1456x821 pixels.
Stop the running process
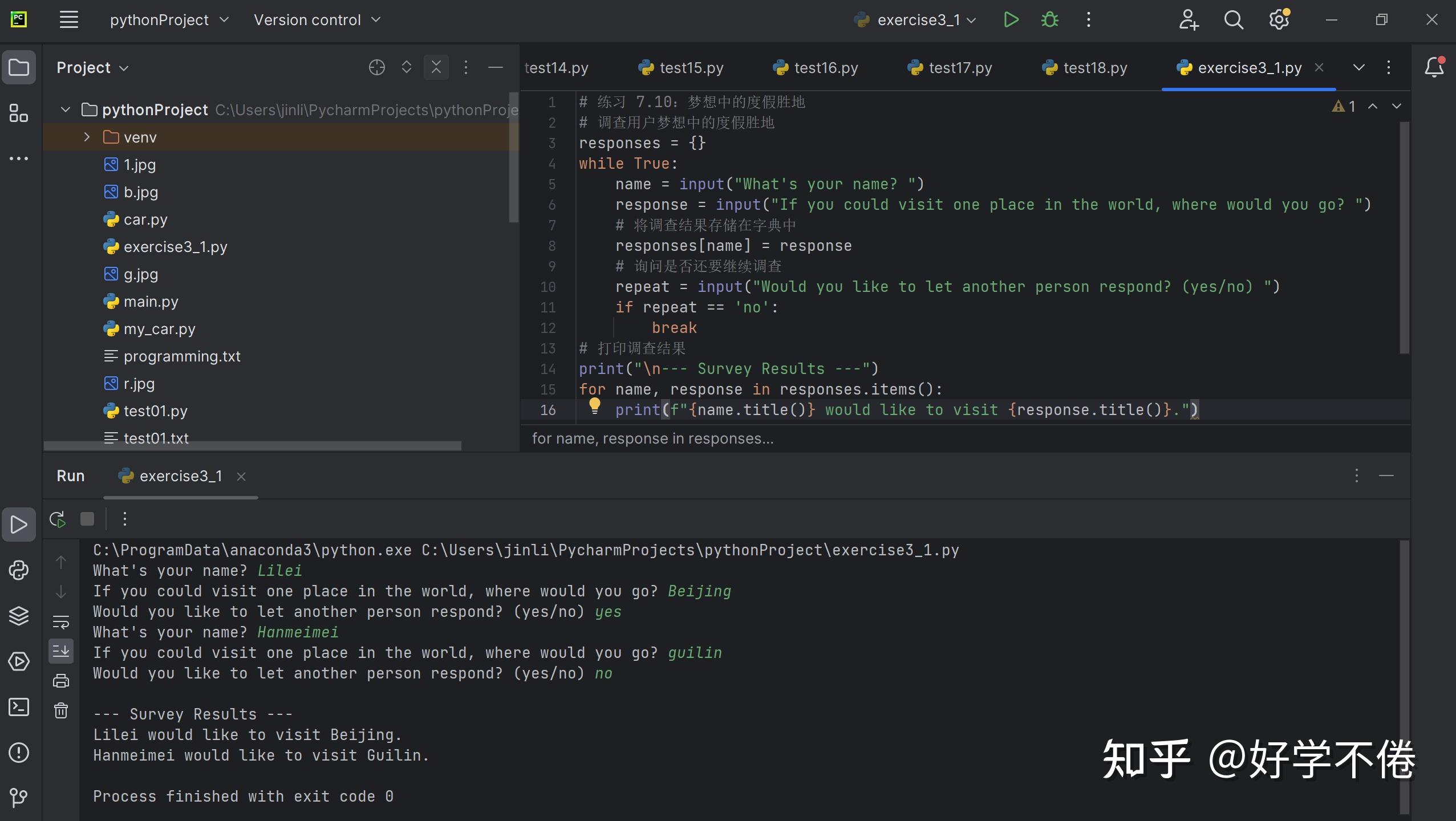tap(87, 519)
